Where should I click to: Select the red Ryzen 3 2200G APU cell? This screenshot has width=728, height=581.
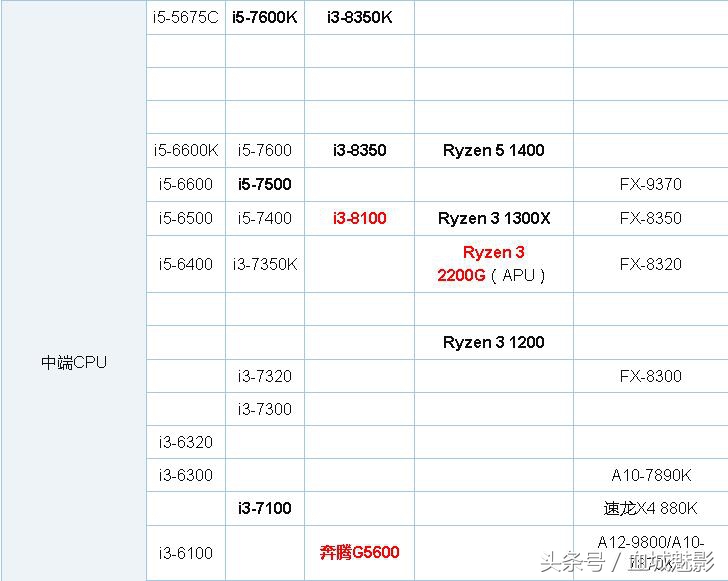(494, 264)
